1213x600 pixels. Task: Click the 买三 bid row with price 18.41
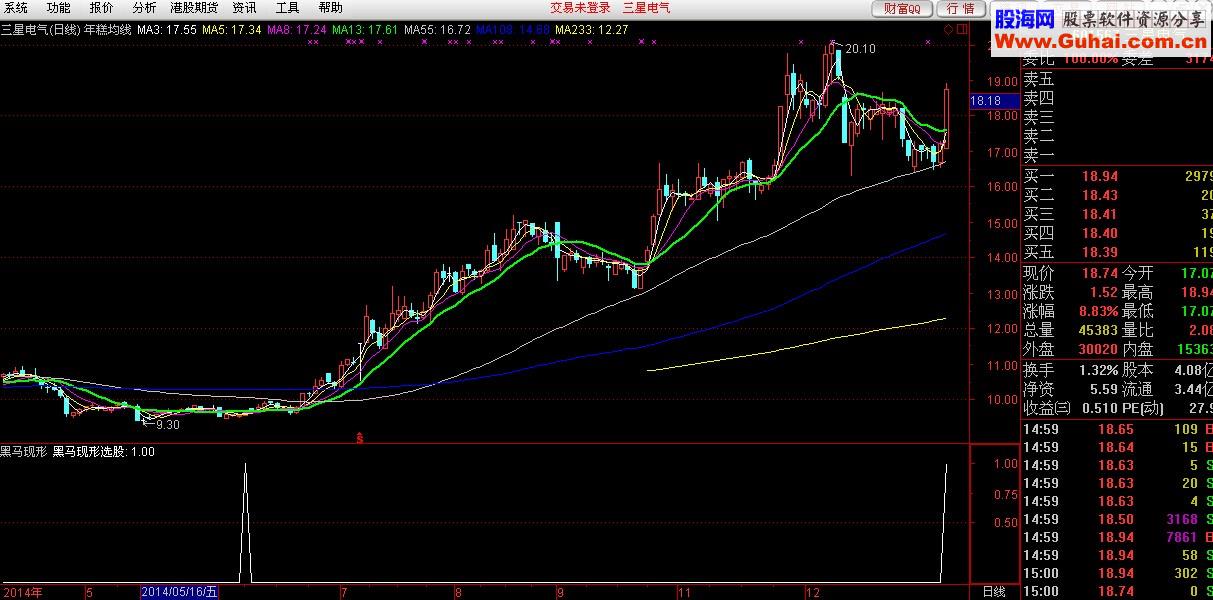1117,214
